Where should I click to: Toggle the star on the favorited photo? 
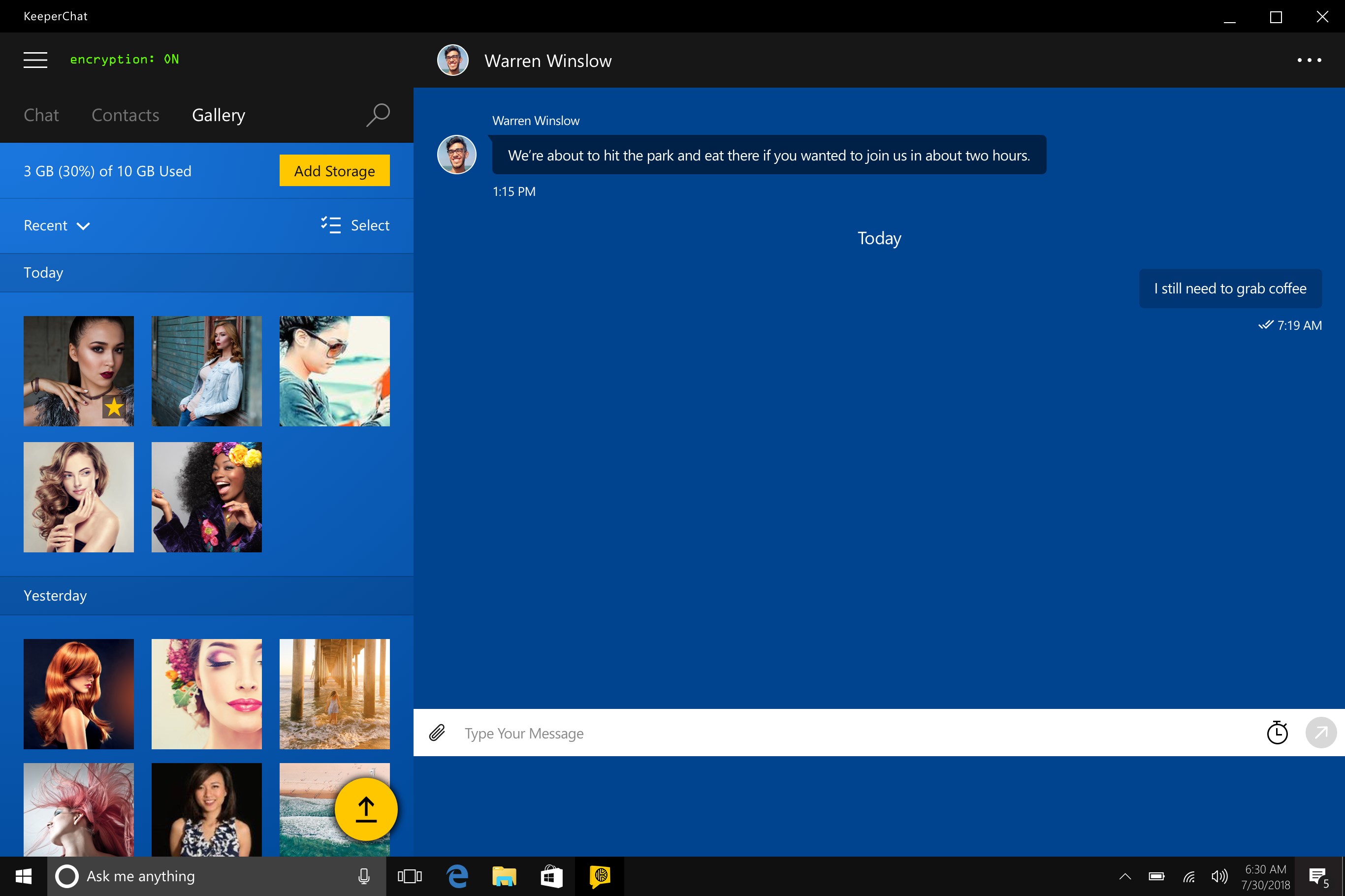coord(114,408)
